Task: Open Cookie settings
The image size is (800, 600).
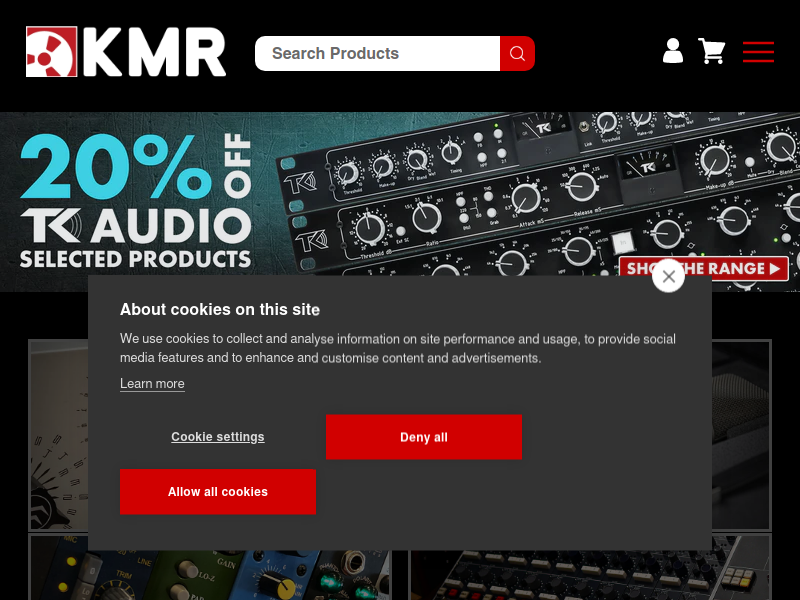Action: pos(218,437)
